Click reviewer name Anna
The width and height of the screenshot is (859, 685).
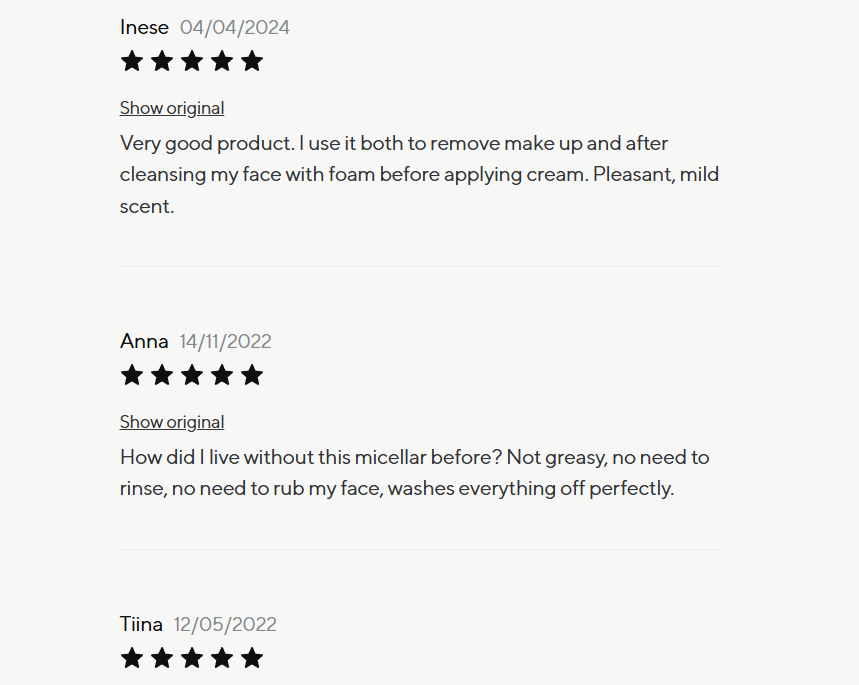tap(144, 341)
